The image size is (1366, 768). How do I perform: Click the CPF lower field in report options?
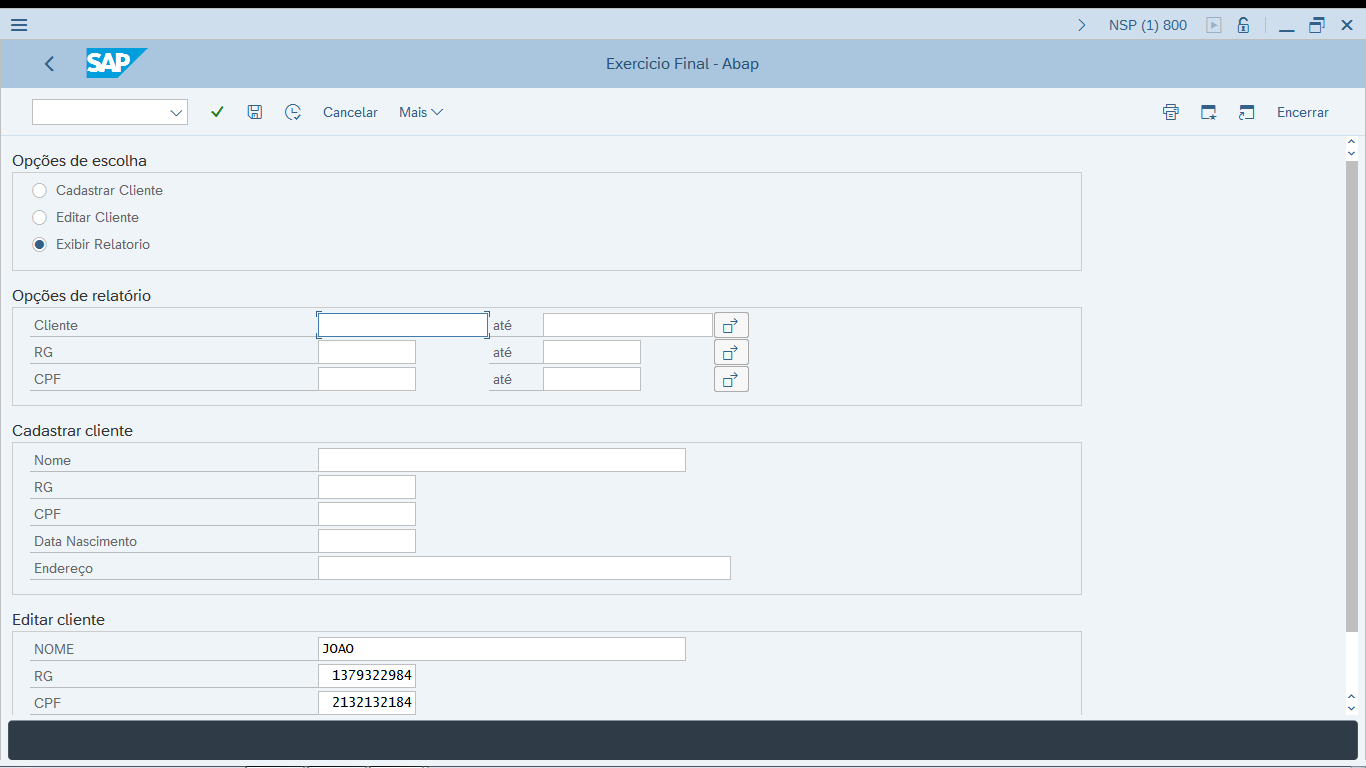(x=366, y=379)
